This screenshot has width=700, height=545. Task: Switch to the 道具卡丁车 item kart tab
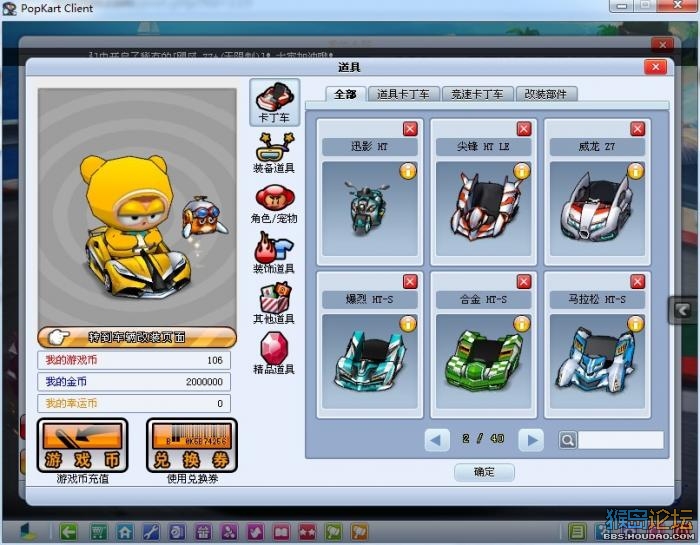point(404,94)
